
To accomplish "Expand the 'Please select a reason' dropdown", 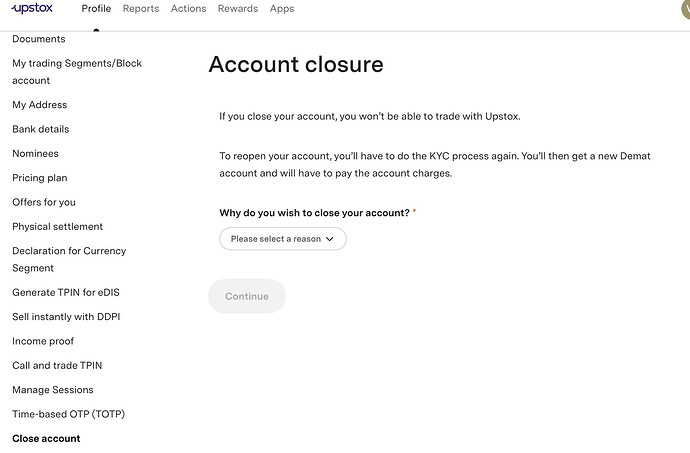I will tap(282, 239).
